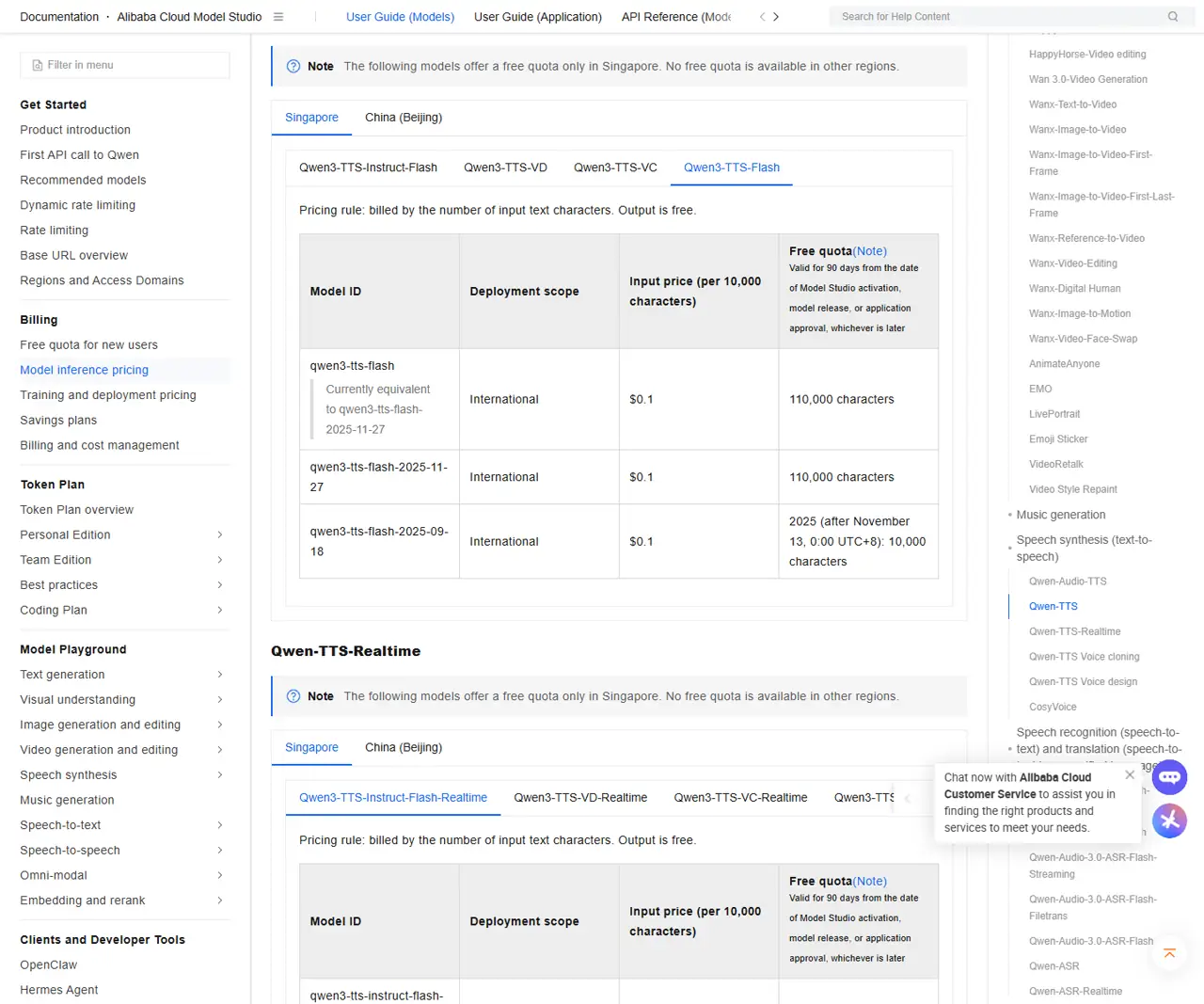1204x1004 pixels.
Task: Open the Documentation home link
Action: (59, 17)
